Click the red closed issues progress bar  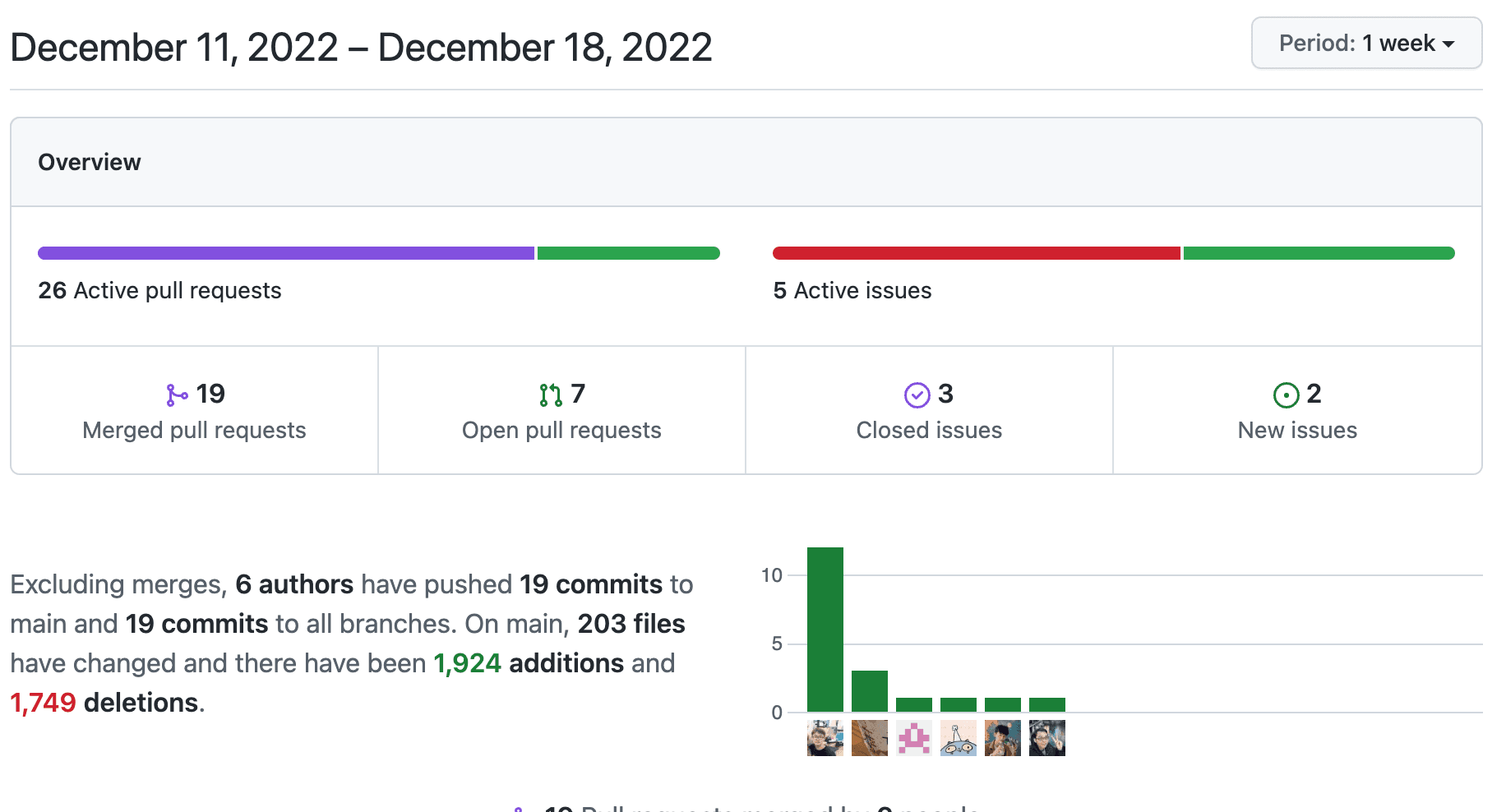[976, 253]
